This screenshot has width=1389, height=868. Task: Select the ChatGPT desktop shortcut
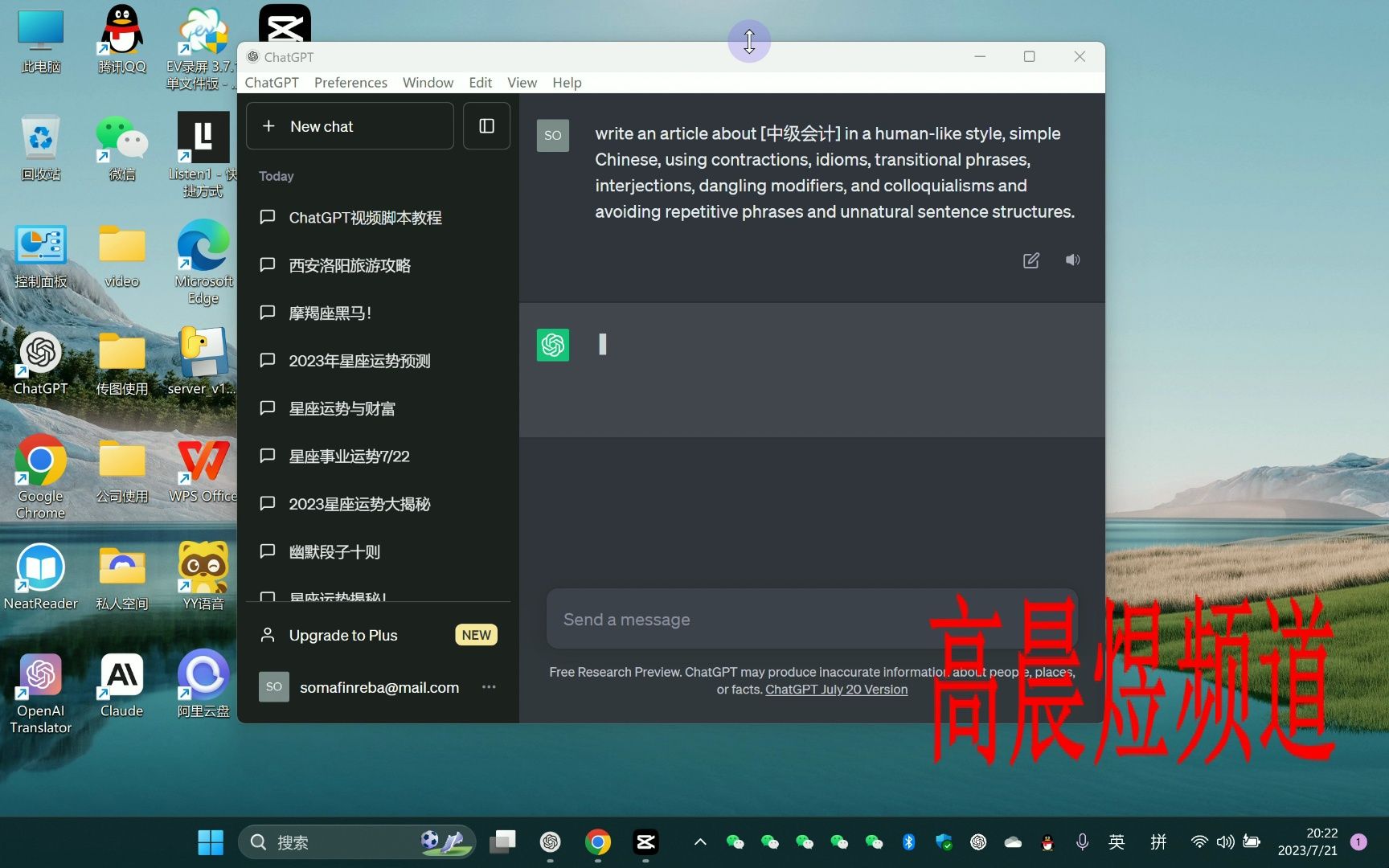[40, 363]
